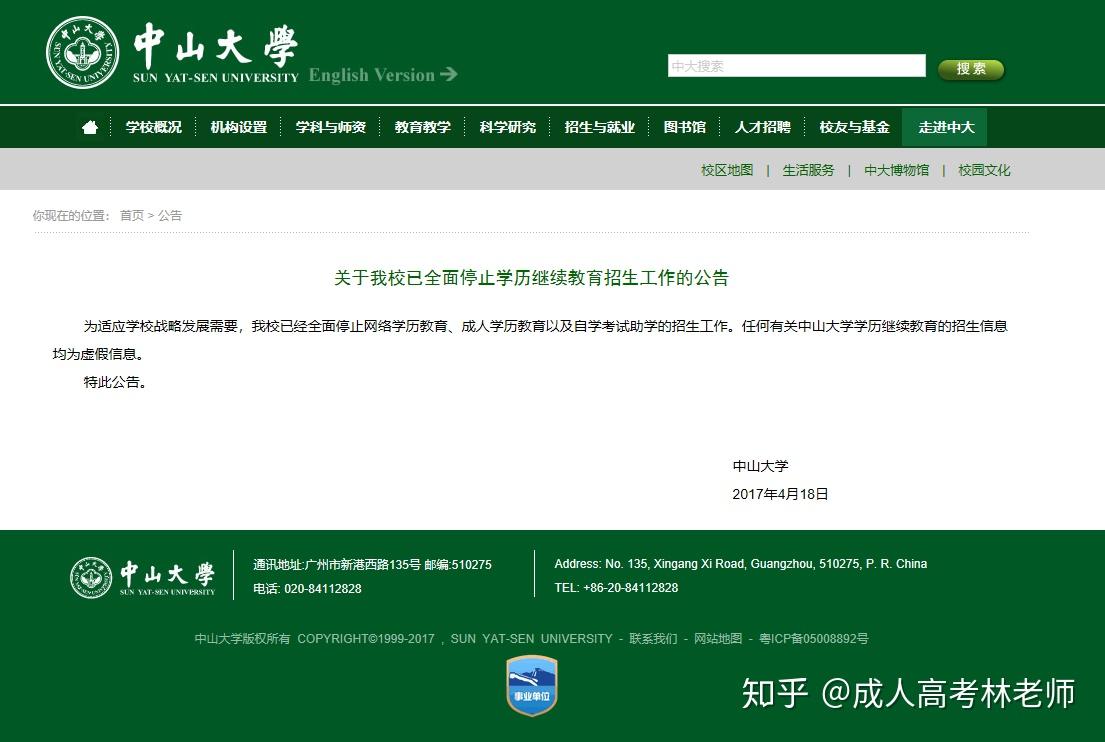Open the 校园文化 sub-navigation link
Screen dimensions: 1105x742
[x=984, y=171]
